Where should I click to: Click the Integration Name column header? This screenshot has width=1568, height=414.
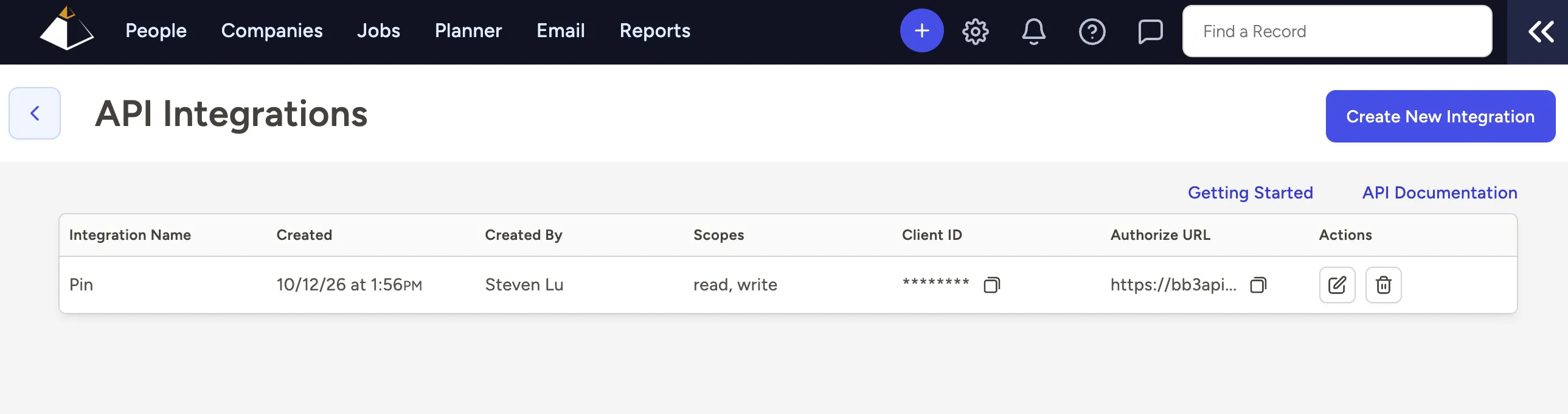pos(130,235)
